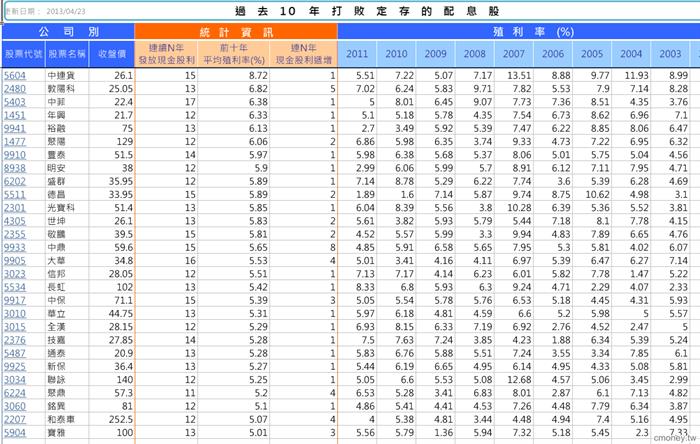The height and width of the screenshot is (444, 700).
Task: Select the cell with value 13.51
Action: [514, 75]
